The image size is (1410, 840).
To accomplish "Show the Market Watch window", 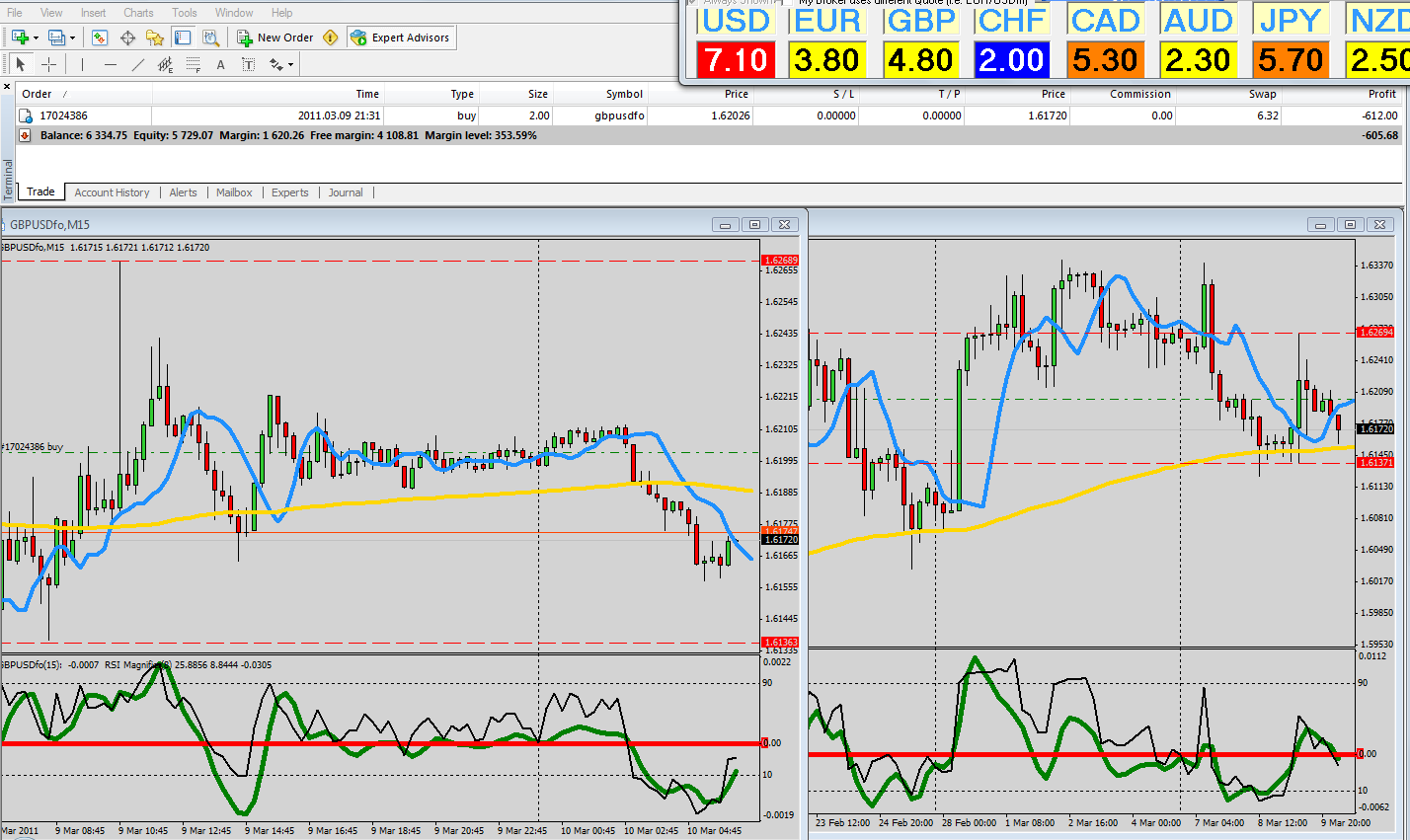I will click(x=100, y=38).
